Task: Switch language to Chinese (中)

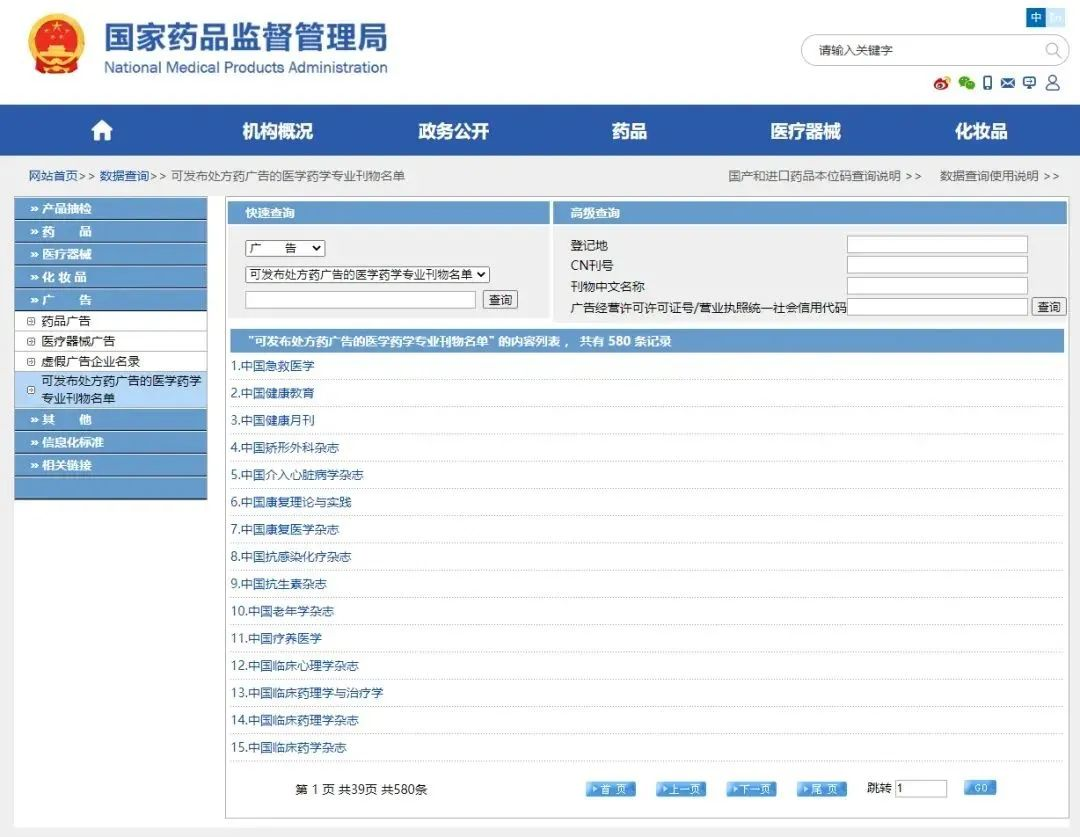Action: (1035, 17)
